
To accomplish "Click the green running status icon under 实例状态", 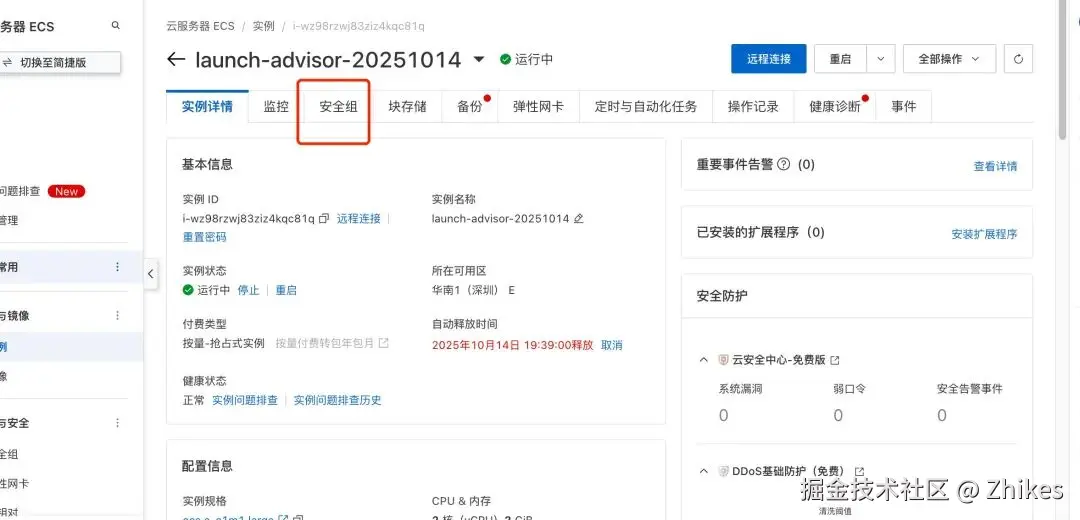I will pyautogui.click(x=188, y=290).
